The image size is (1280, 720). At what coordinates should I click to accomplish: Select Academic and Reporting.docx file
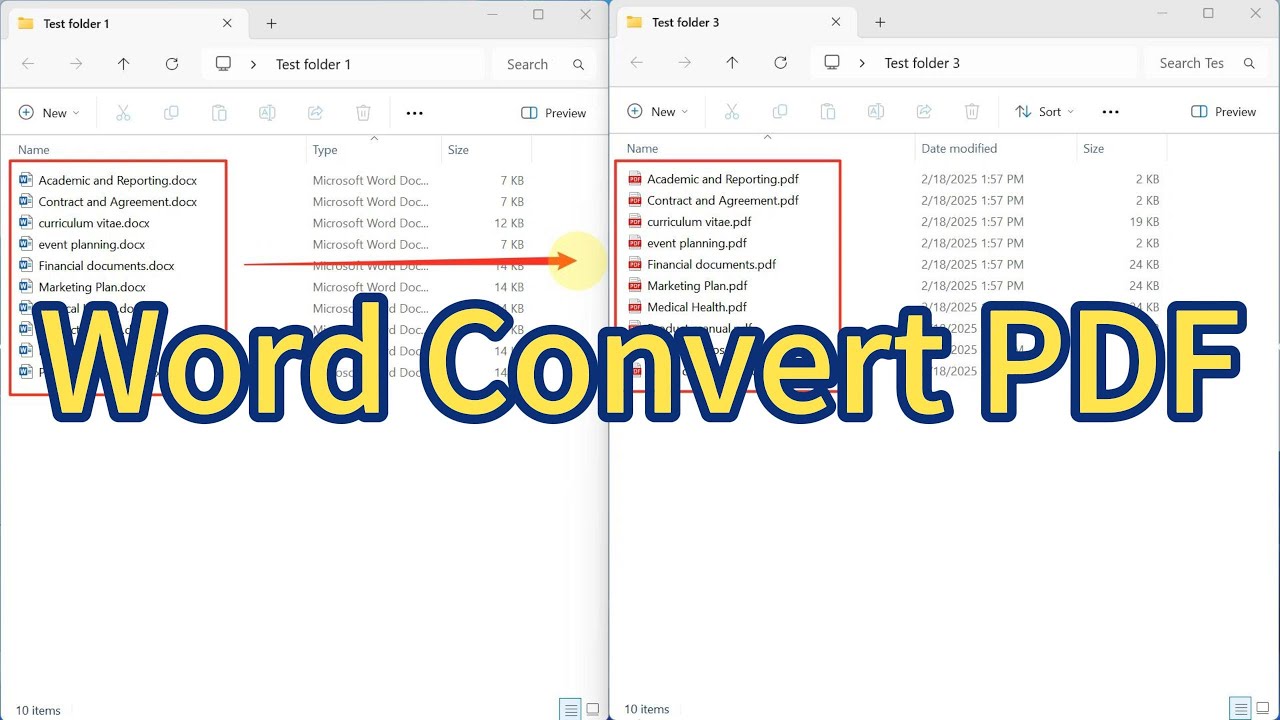(x=117, y=181)
